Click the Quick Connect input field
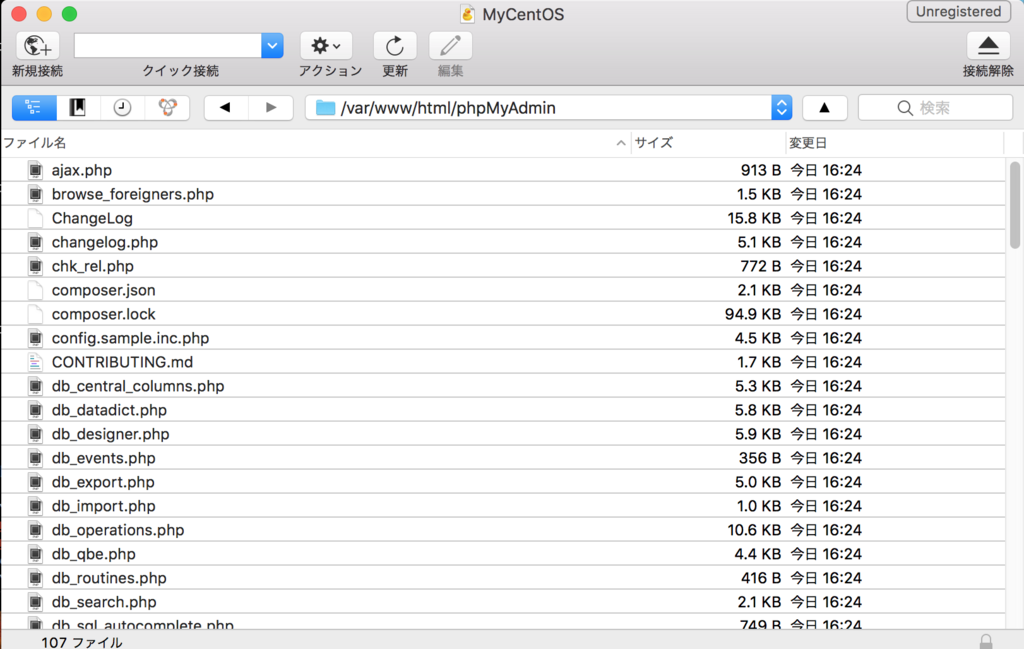This screenshot has width=1024, height=649. click(168, 46)
